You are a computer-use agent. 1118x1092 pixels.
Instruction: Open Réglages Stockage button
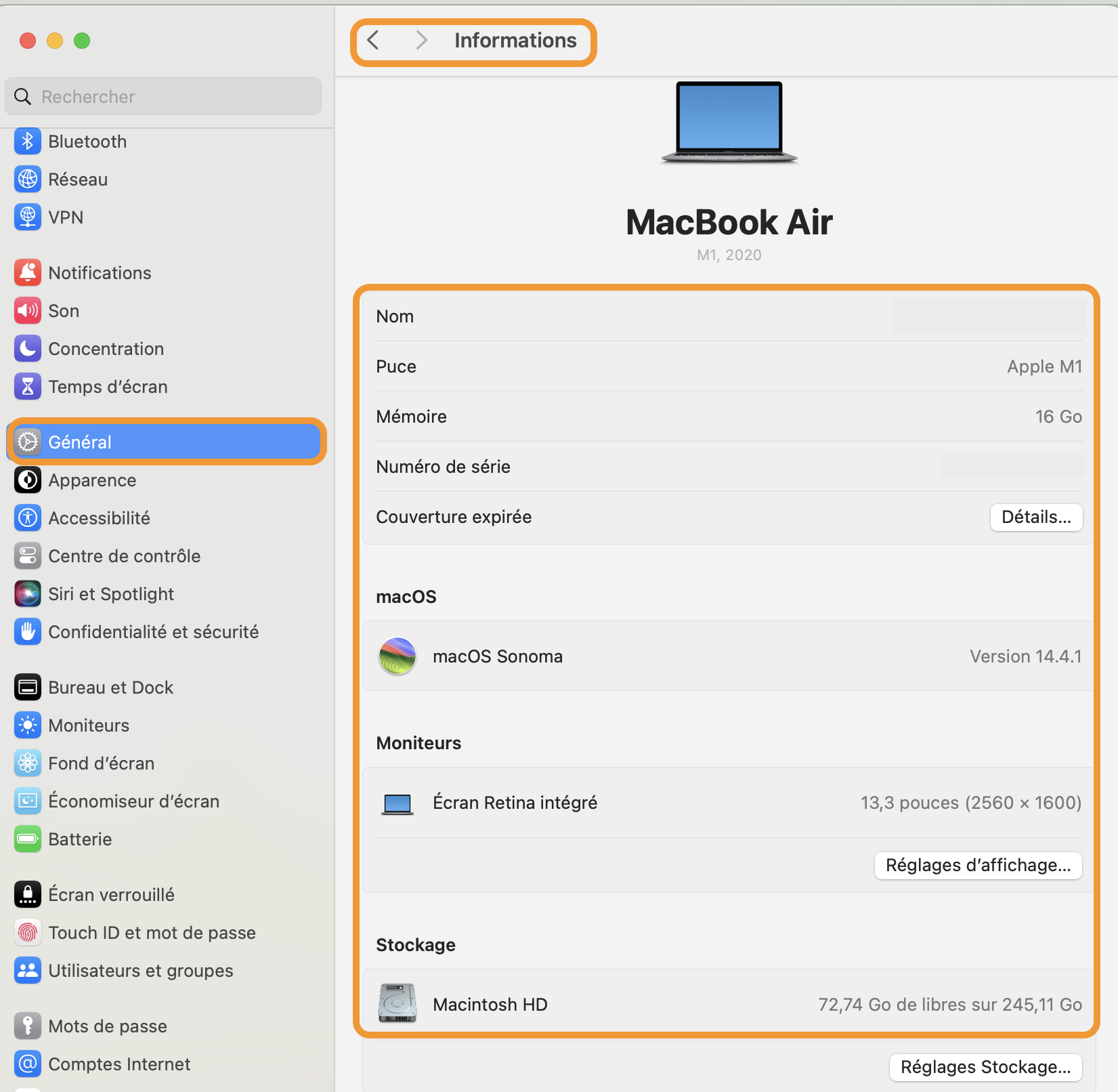[985, 1067]
